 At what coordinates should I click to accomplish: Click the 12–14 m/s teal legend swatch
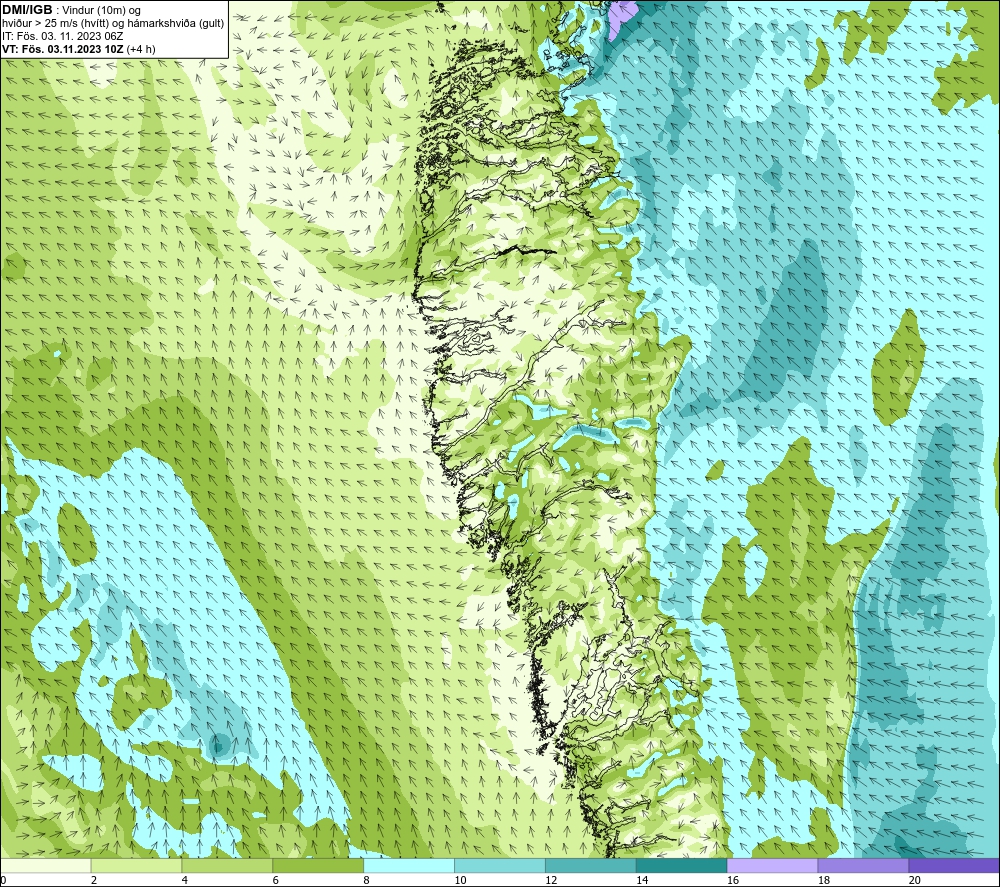pos(591,865)
